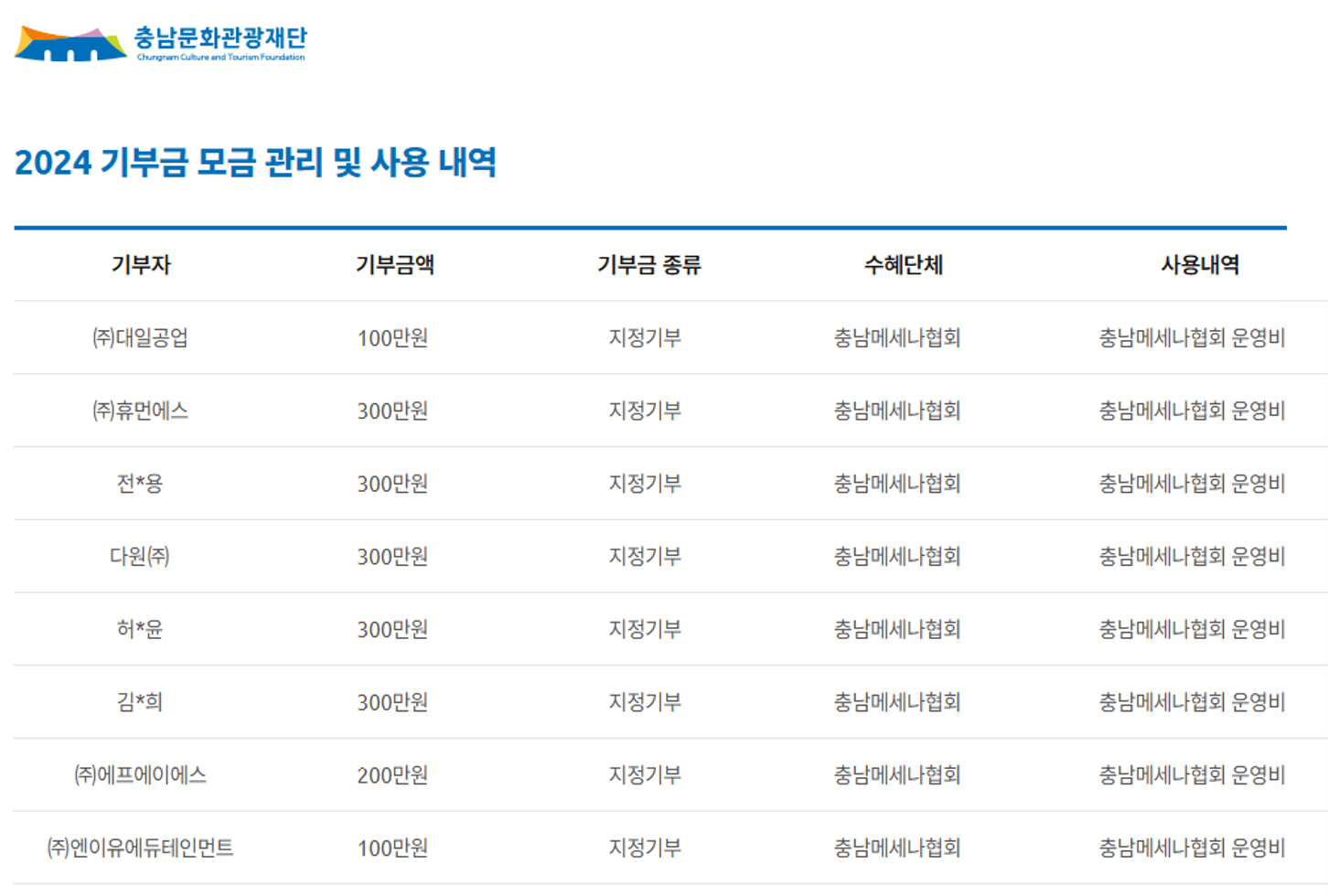Click the 사용내역 column header
Viewport: 1328px width, 896px height.
tap(1200, 265)
